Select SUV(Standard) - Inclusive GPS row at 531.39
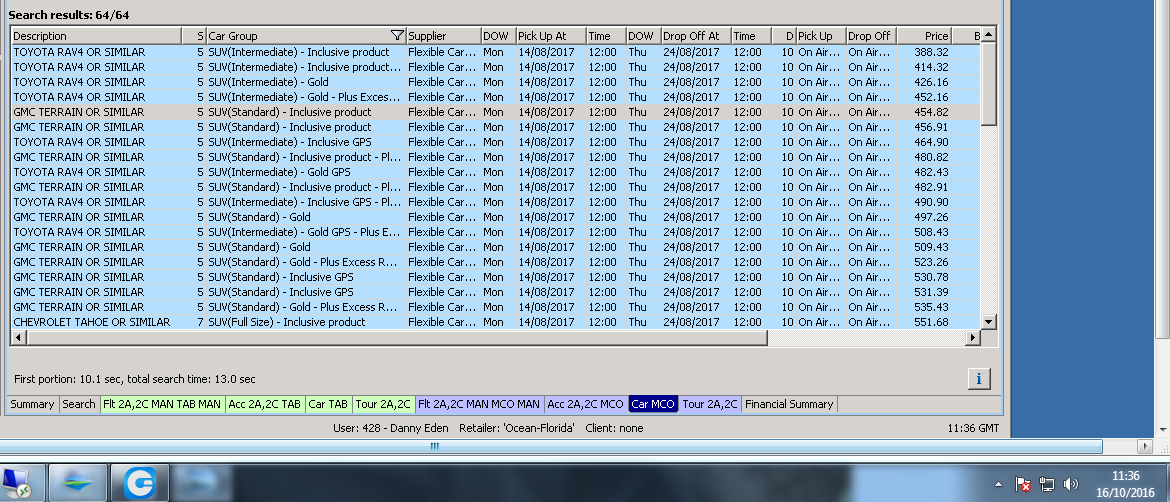Viewport: 1170px width, 502px height. [x=495, y=292]
